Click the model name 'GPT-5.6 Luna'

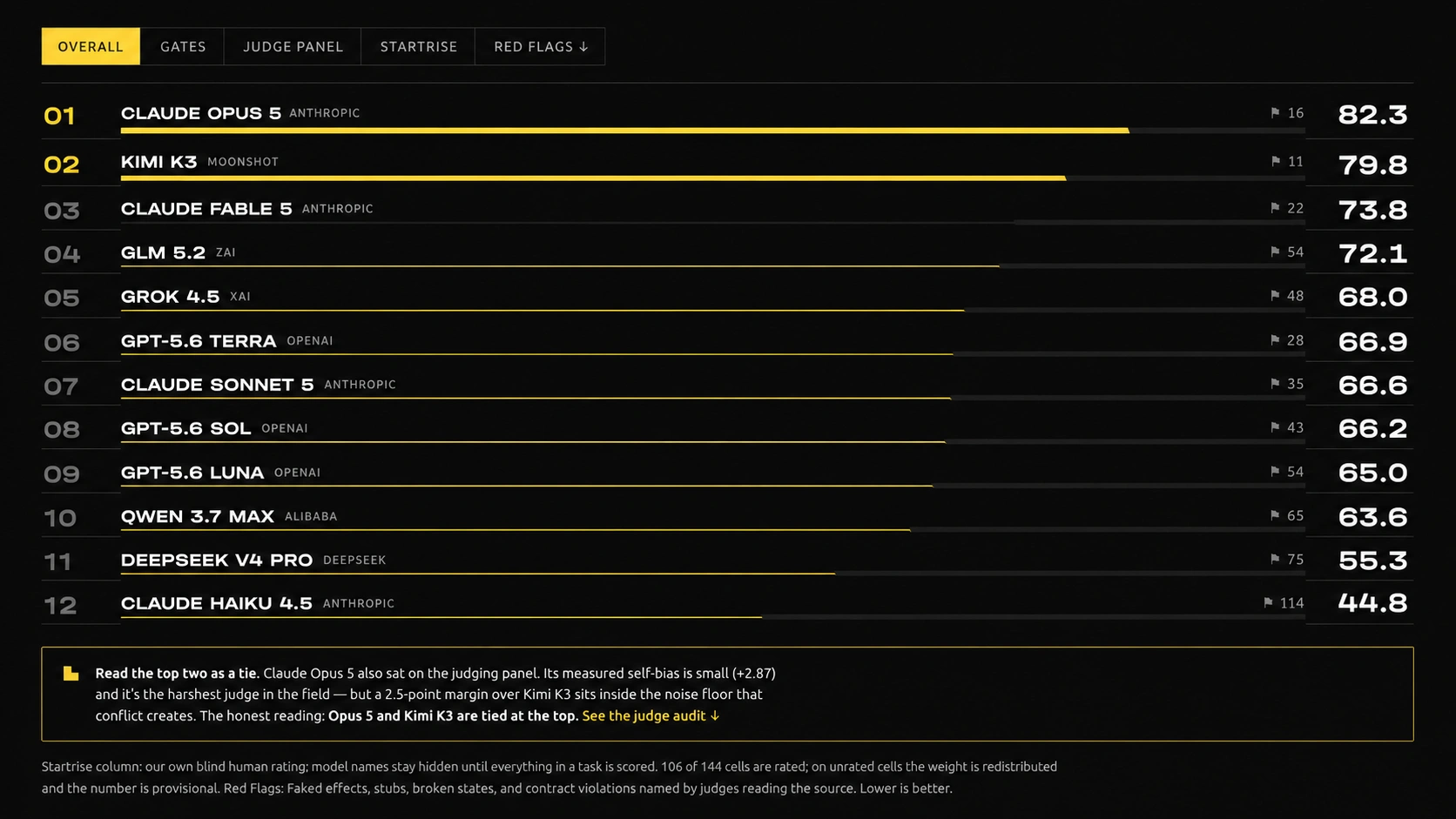[x=192, y=473]
